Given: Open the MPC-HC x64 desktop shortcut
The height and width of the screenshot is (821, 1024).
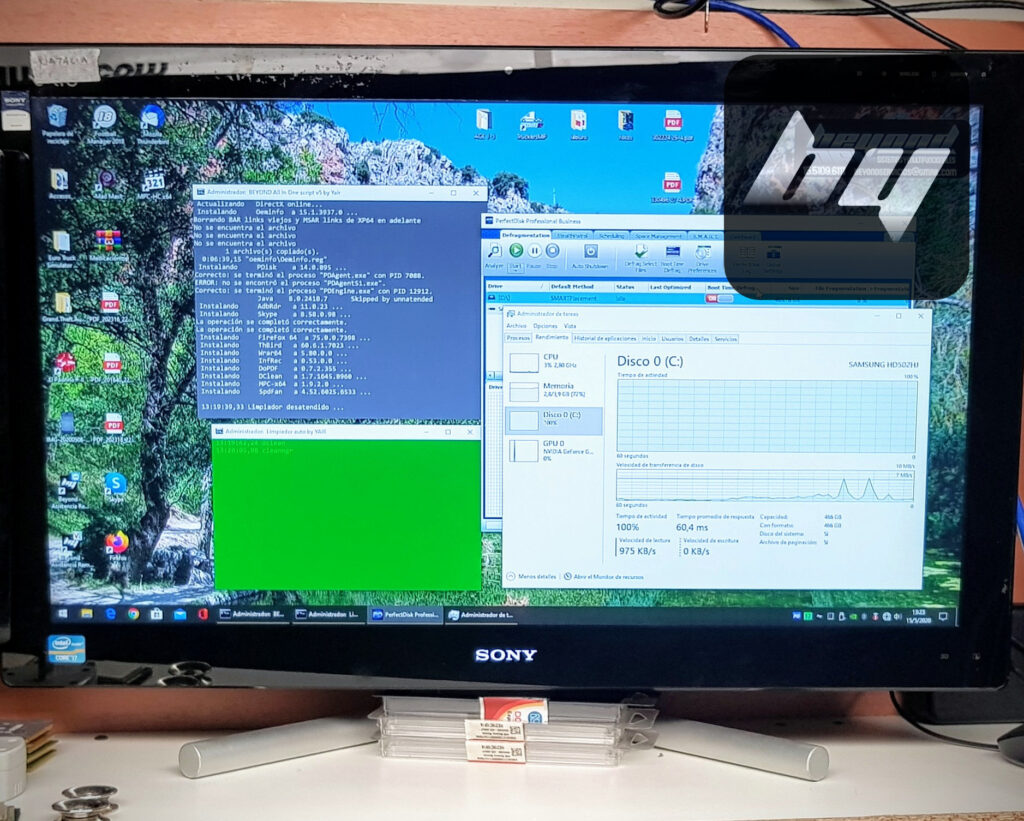Looking at the screenshot, I should [x=153, y=185].
